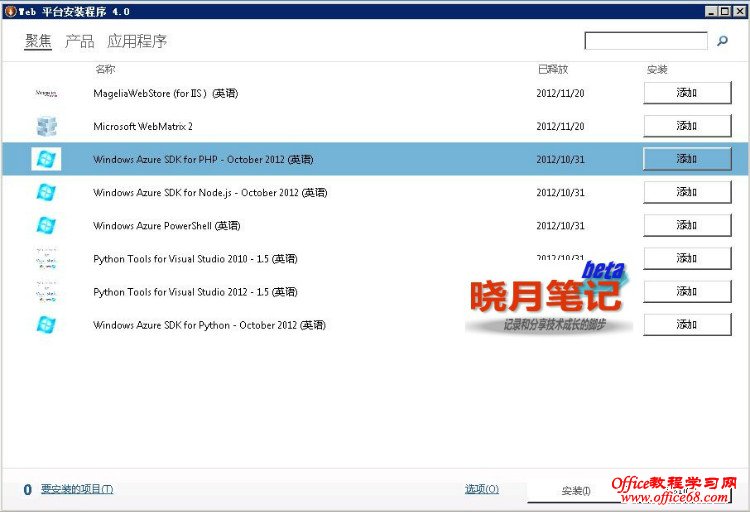750x512 pixels.
Task: Click the Python Tools 2010 row icon
Action: [x=46, y=258]
